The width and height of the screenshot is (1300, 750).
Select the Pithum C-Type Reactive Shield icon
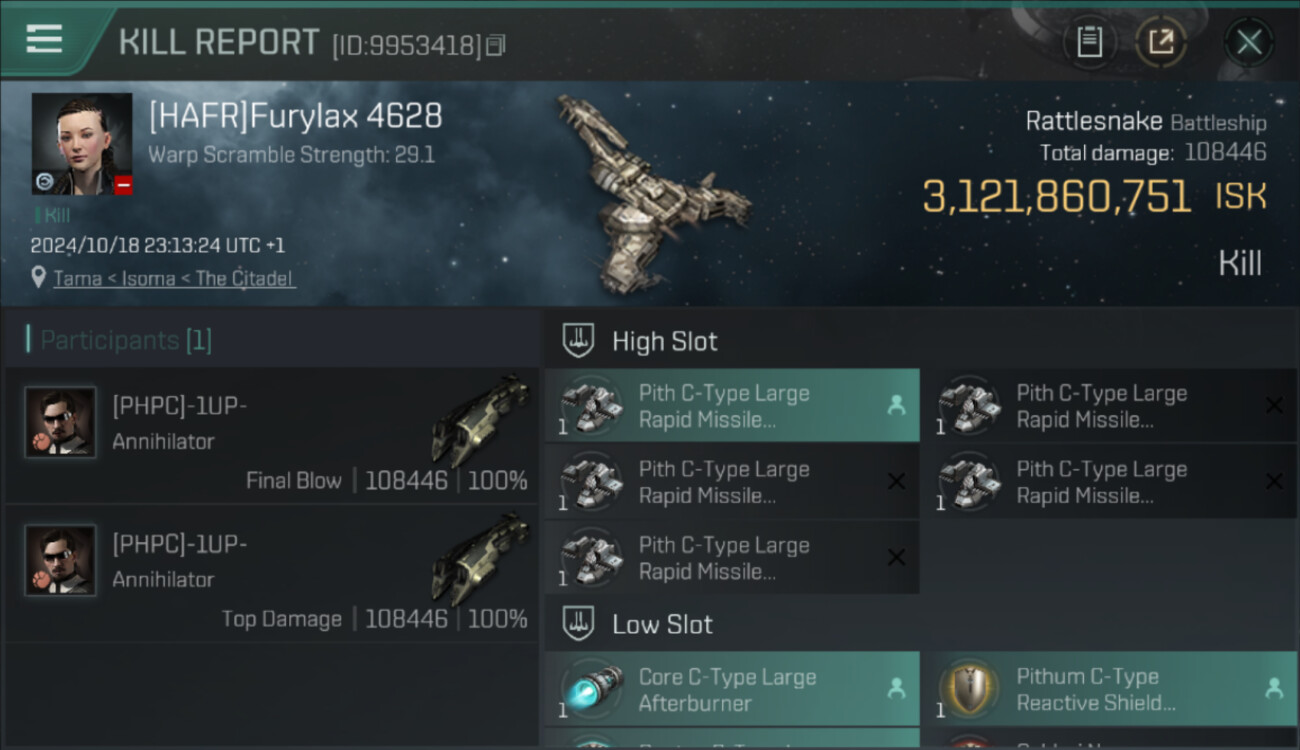(969, 690)
